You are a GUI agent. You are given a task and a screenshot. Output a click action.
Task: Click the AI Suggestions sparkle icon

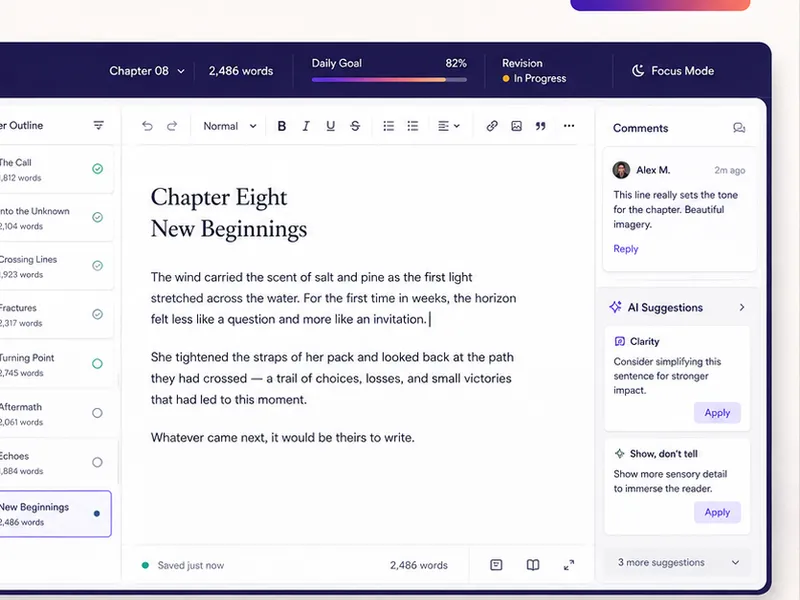(615, 307)
